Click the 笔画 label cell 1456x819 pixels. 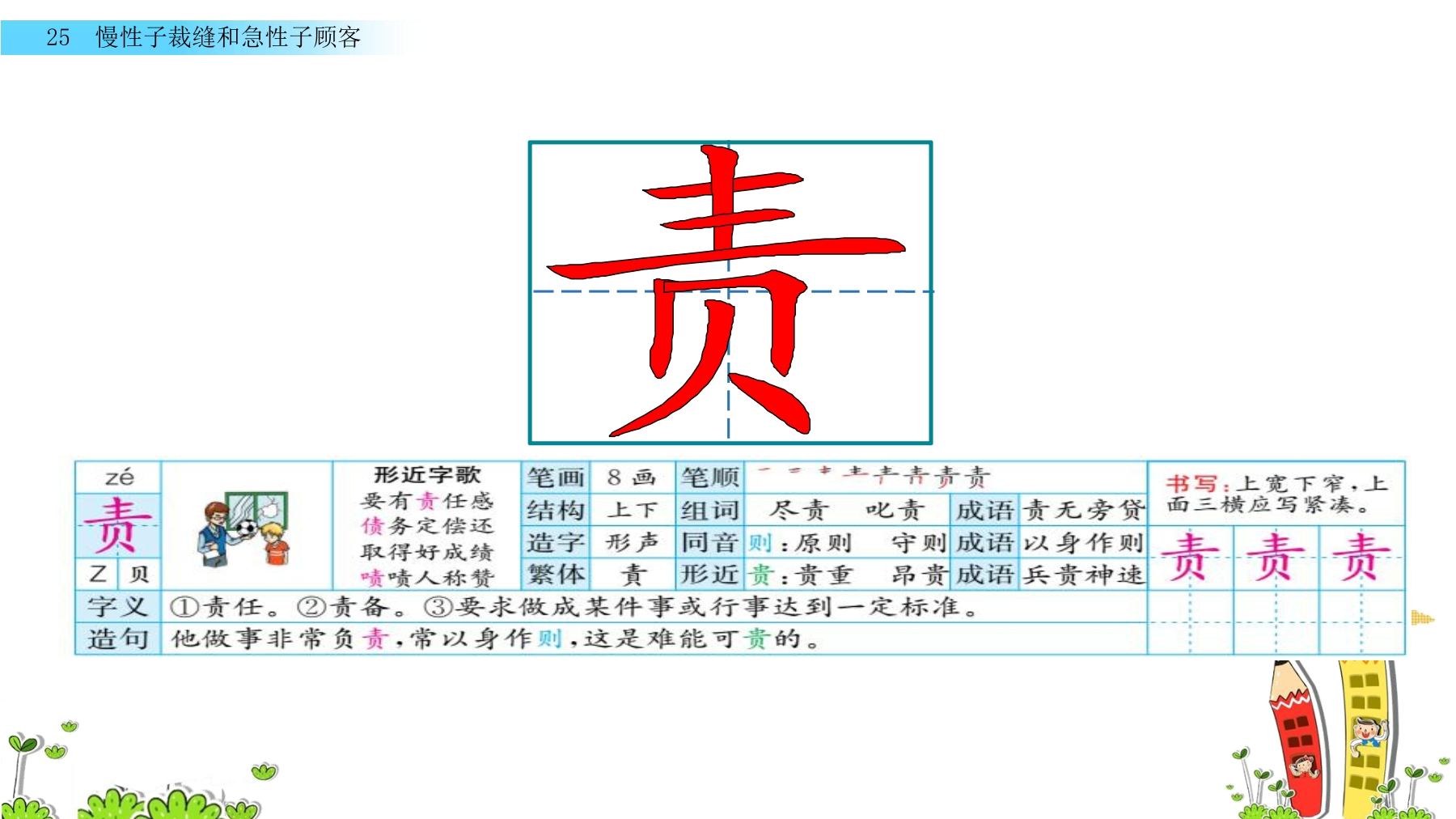555,477
